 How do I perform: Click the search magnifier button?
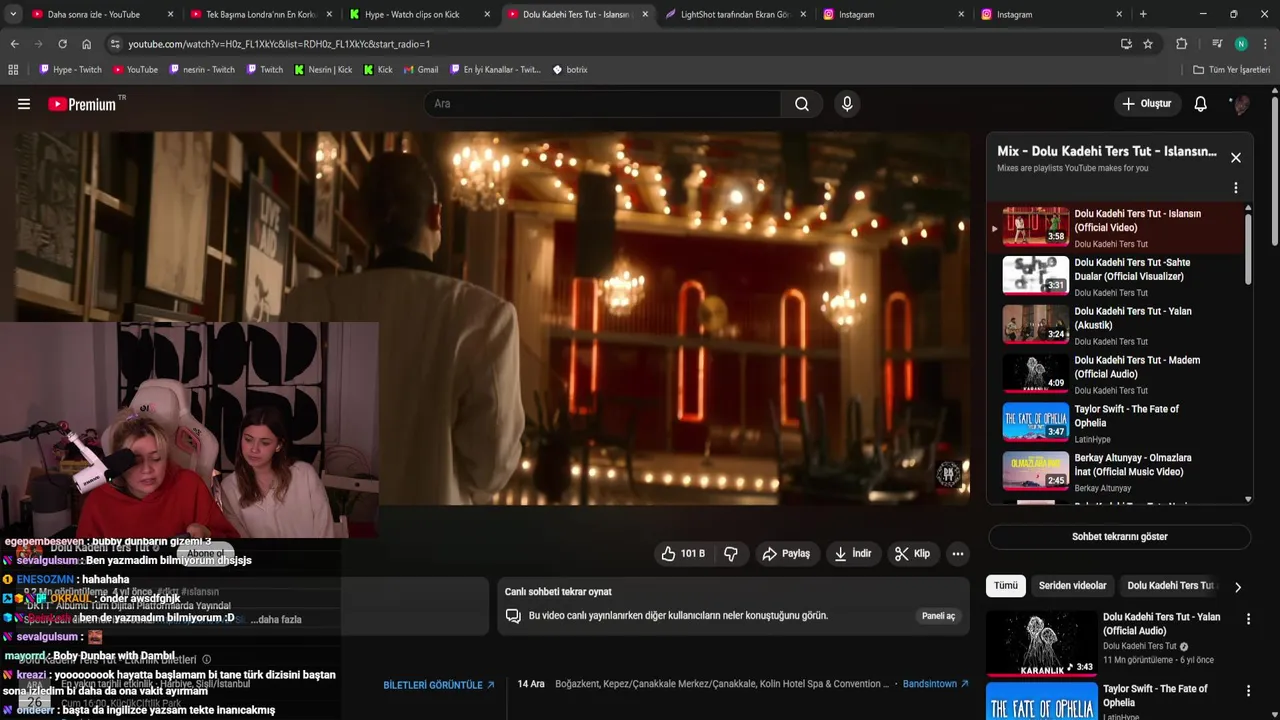(x=802, y=104)
